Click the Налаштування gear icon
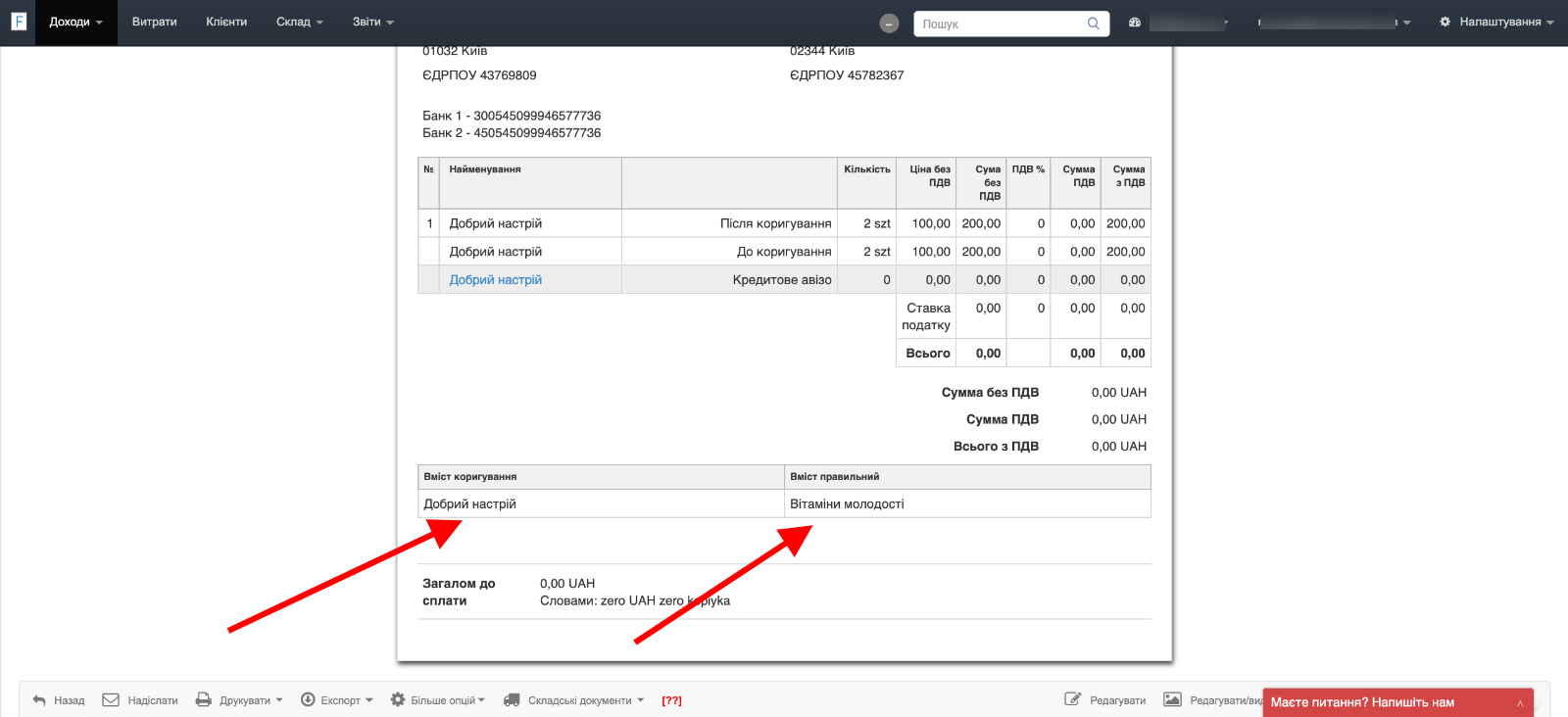This screenshot has width=1568, height=717. point(1445,22)
